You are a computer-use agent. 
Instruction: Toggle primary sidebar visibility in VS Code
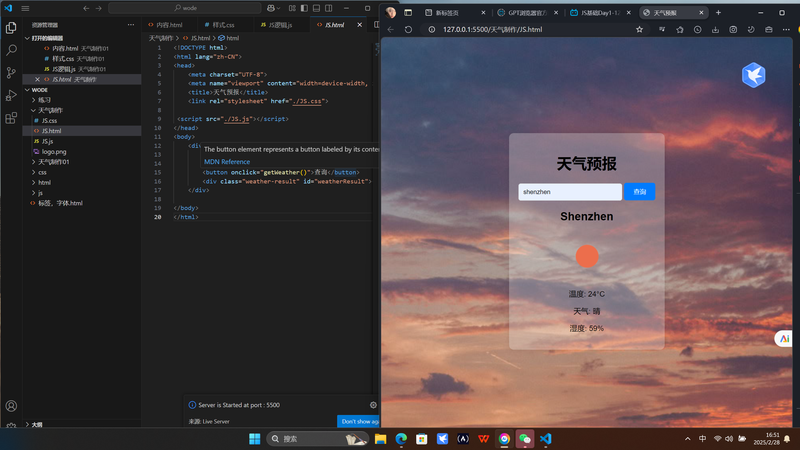[305, 8]
